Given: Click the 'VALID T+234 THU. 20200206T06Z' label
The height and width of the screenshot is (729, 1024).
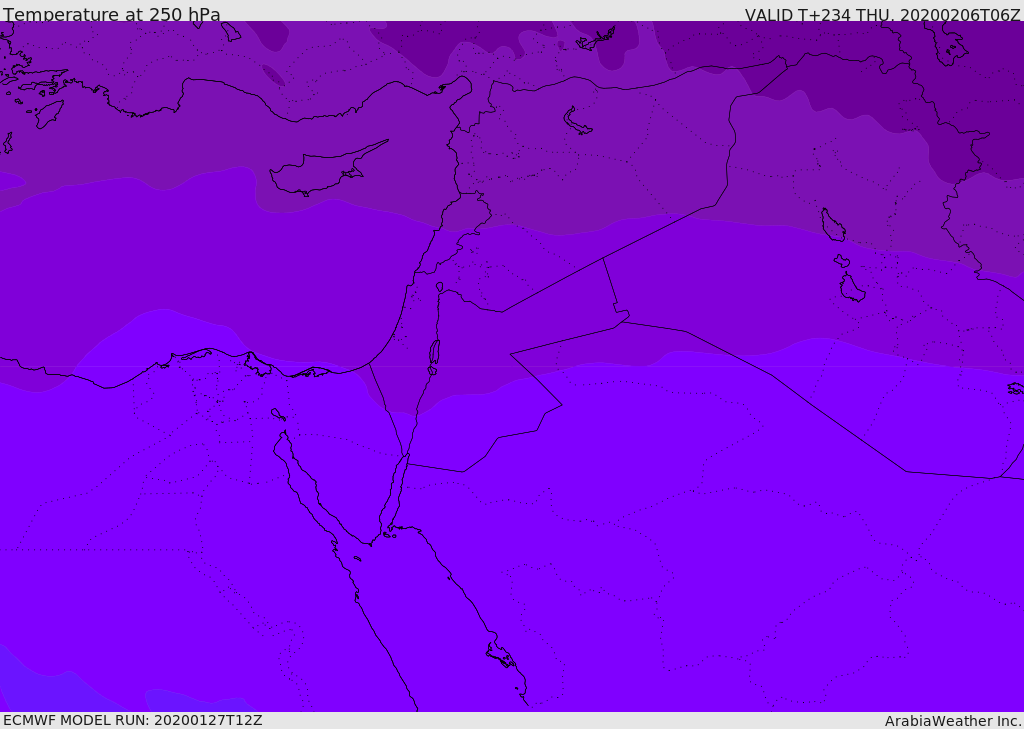Looking at the screenshot, I should (882, 14).
